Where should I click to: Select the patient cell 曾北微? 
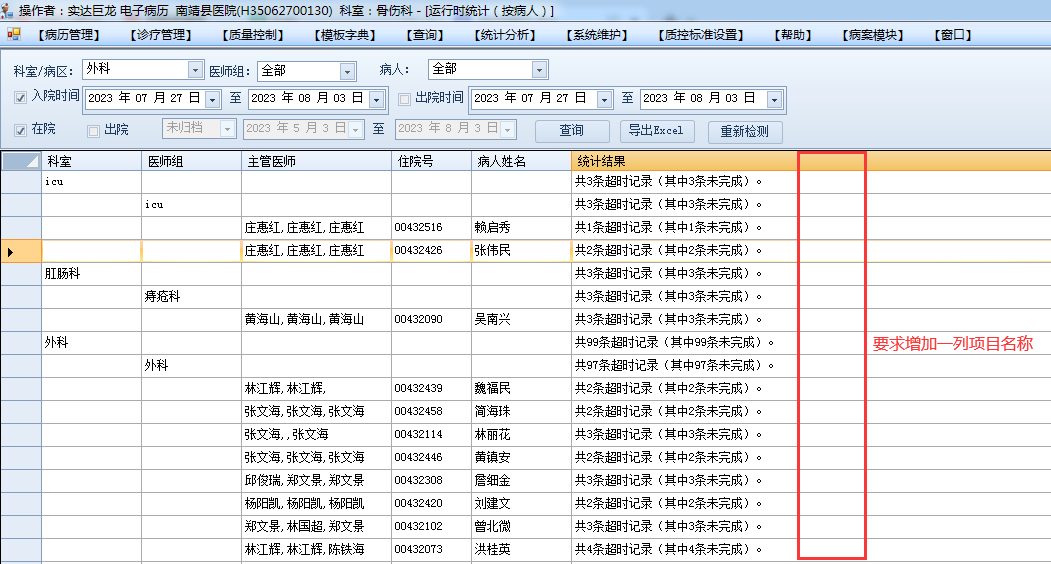coord(521,526)
